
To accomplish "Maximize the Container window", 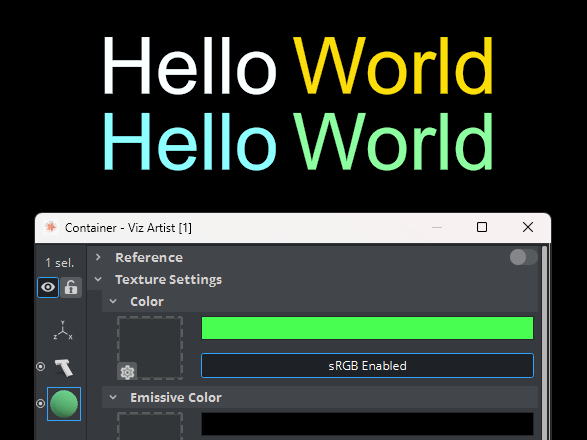I will click(x=482, y=227).
